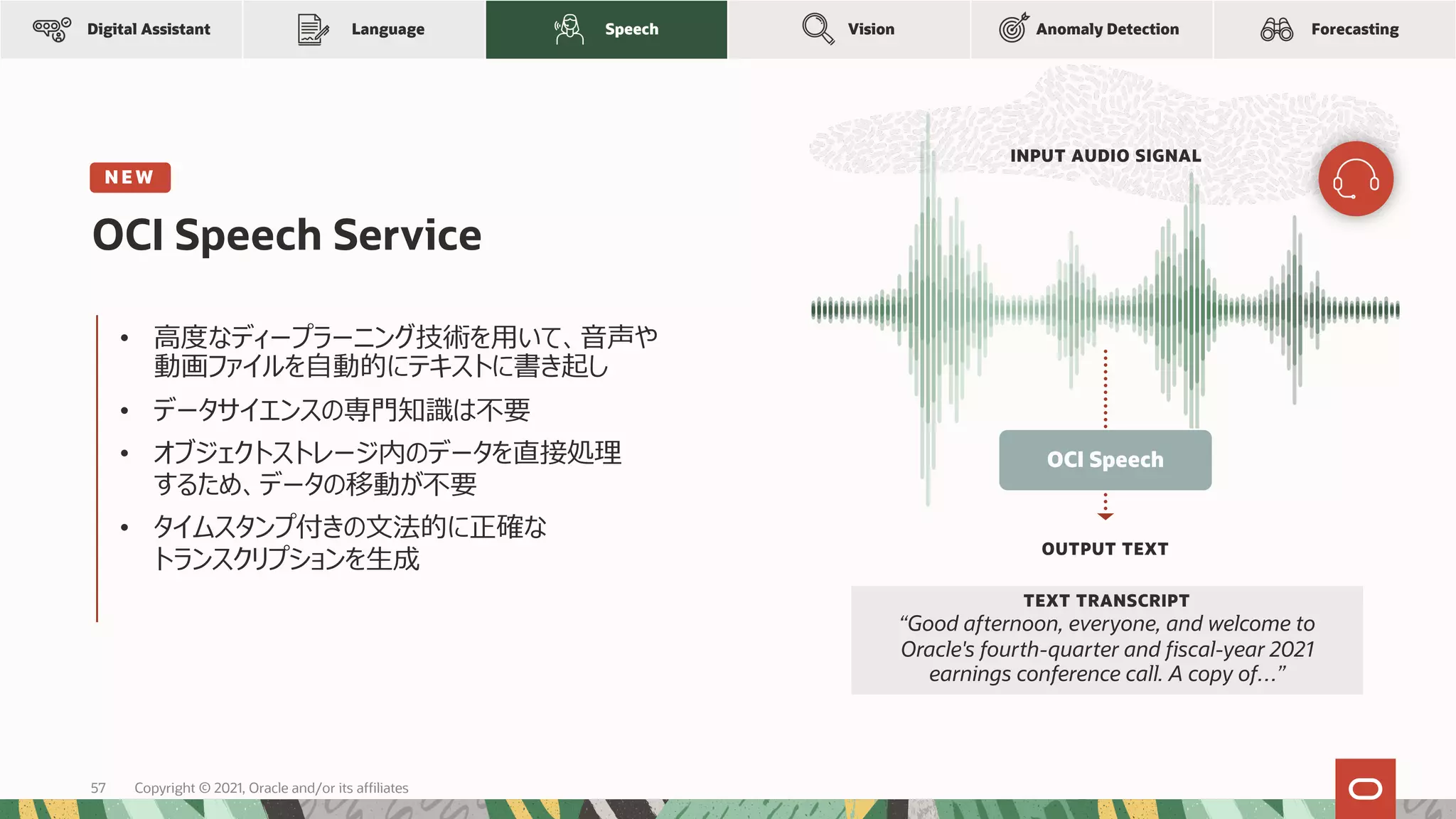Click the bullet about ディープラーニング技術
The height and width of the screenshot is (819, 1456).
click(x=405, y=351)
